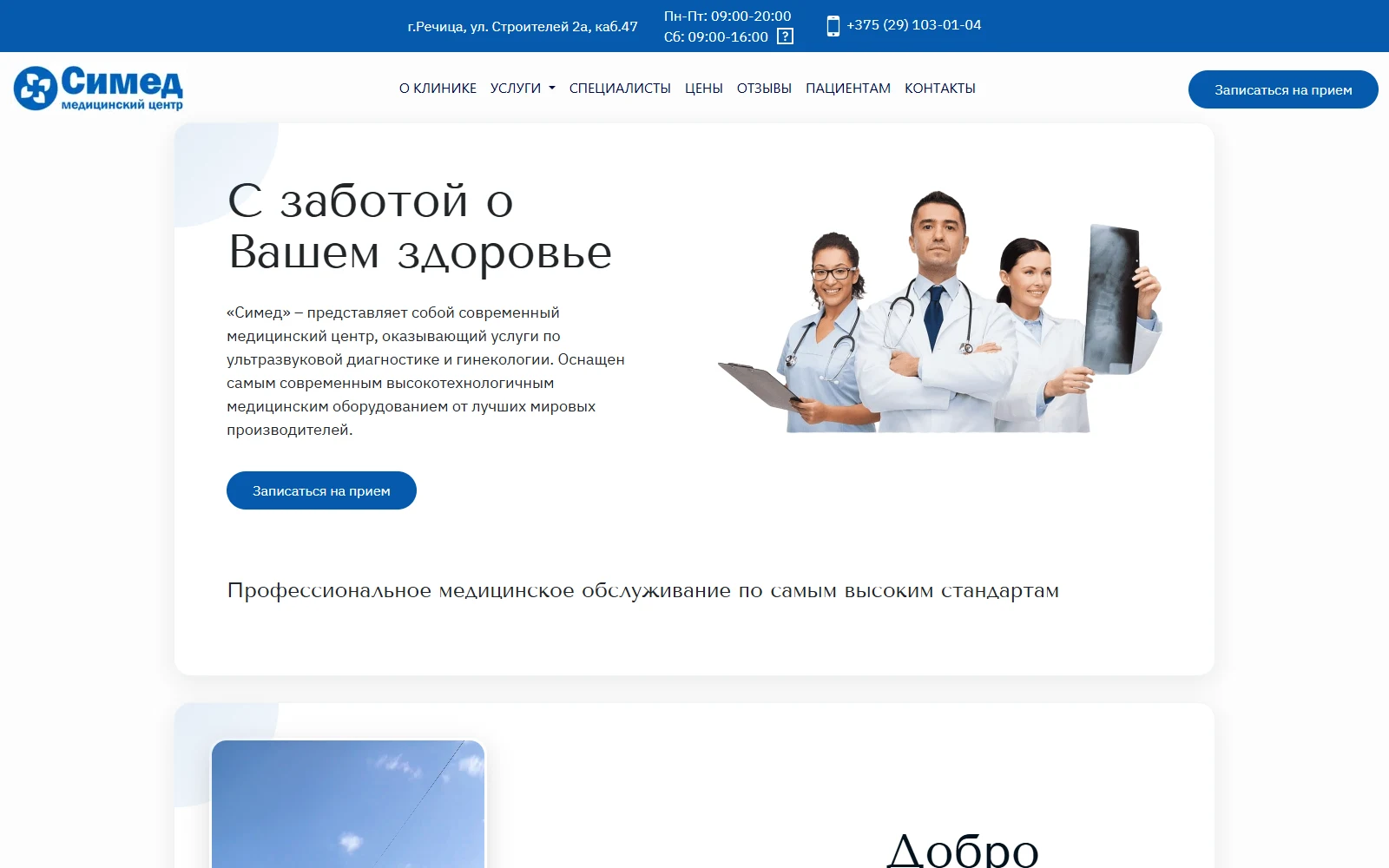The height and width of the screenshot is (868, 1389).
Task: Open the ПАЦИЕНТАМ menu item
Action: point(848,89)
